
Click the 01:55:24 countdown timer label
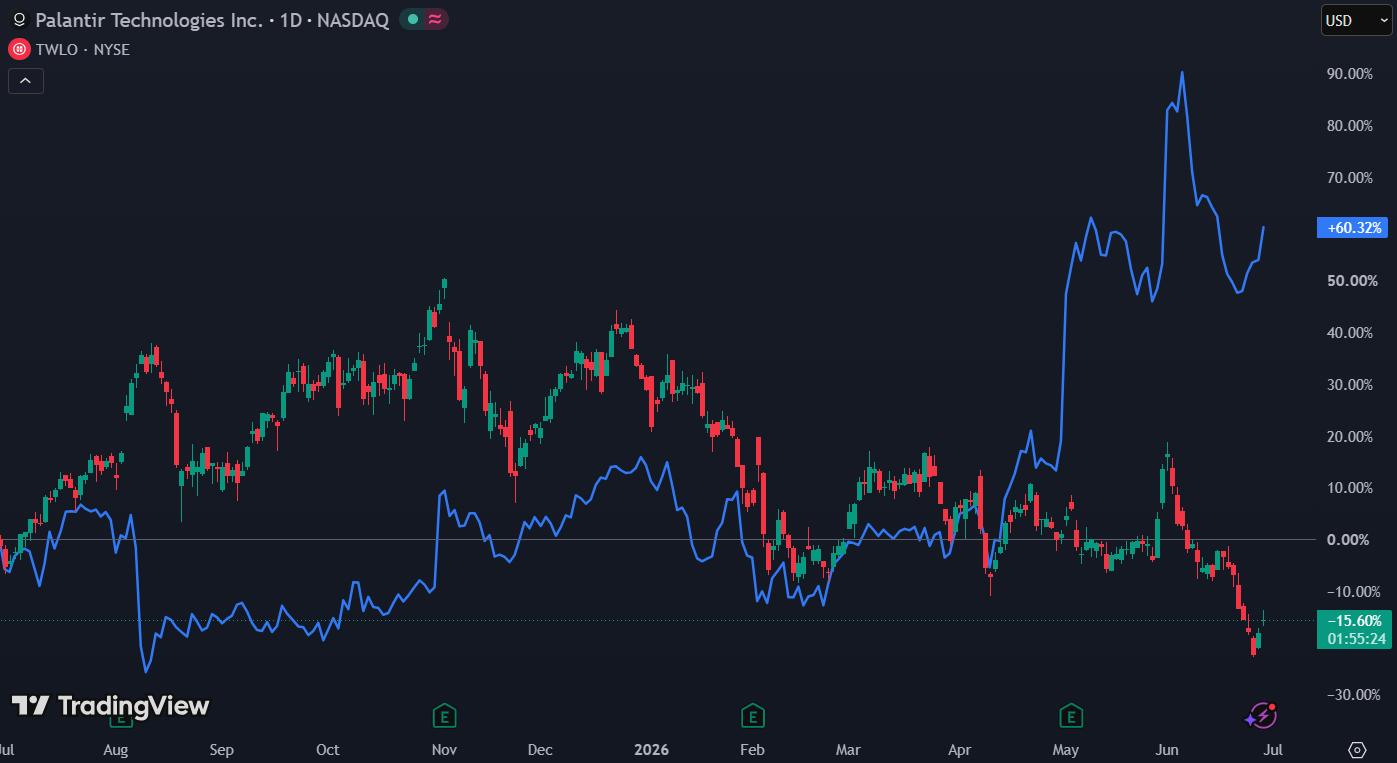(1355, 639)
